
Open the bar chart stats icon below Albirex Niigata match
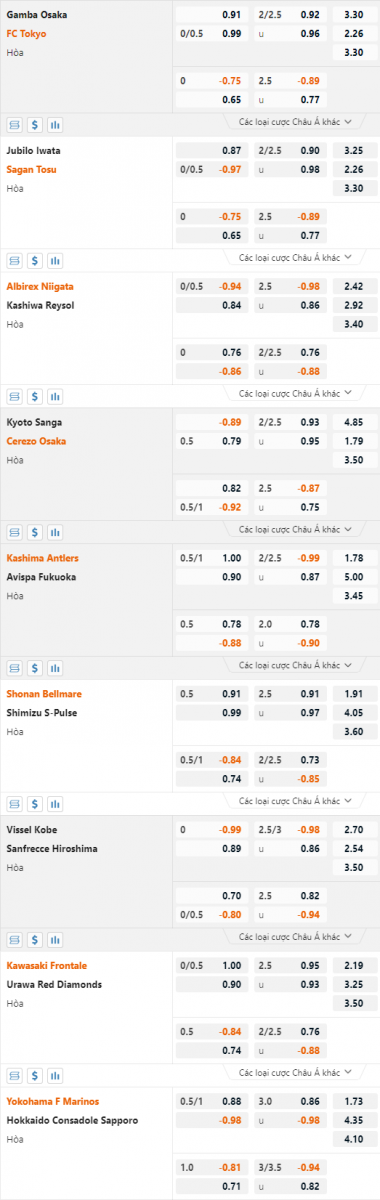click(x=55, y=396)
